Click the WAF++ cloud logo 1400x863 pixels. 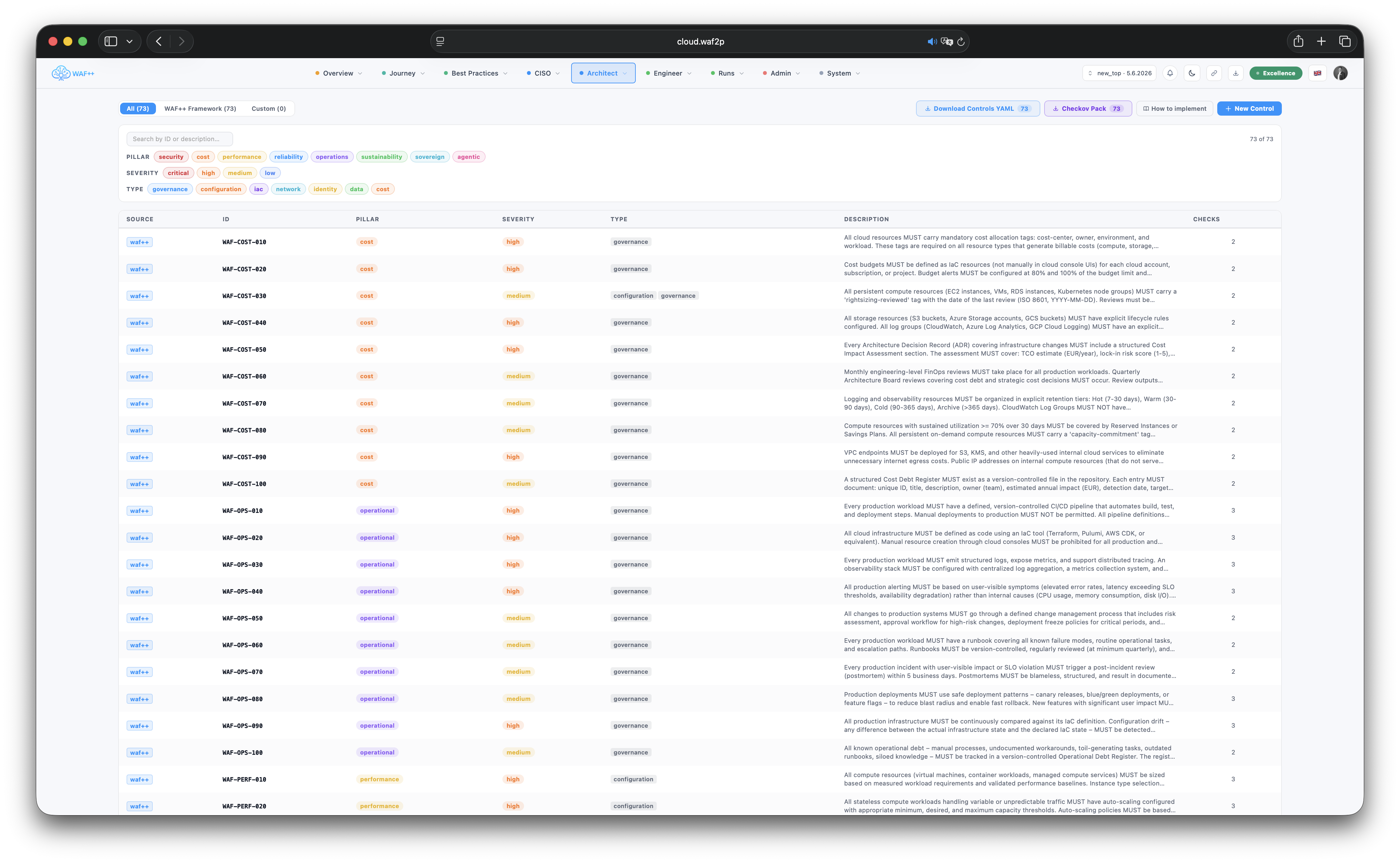pos(72,73)
